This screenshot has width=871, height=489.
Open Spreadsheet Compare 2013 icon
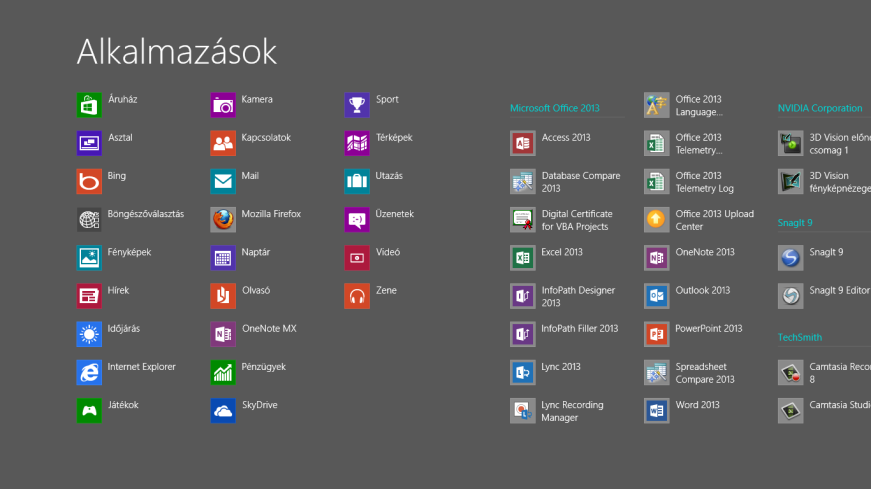coord(657,372)
